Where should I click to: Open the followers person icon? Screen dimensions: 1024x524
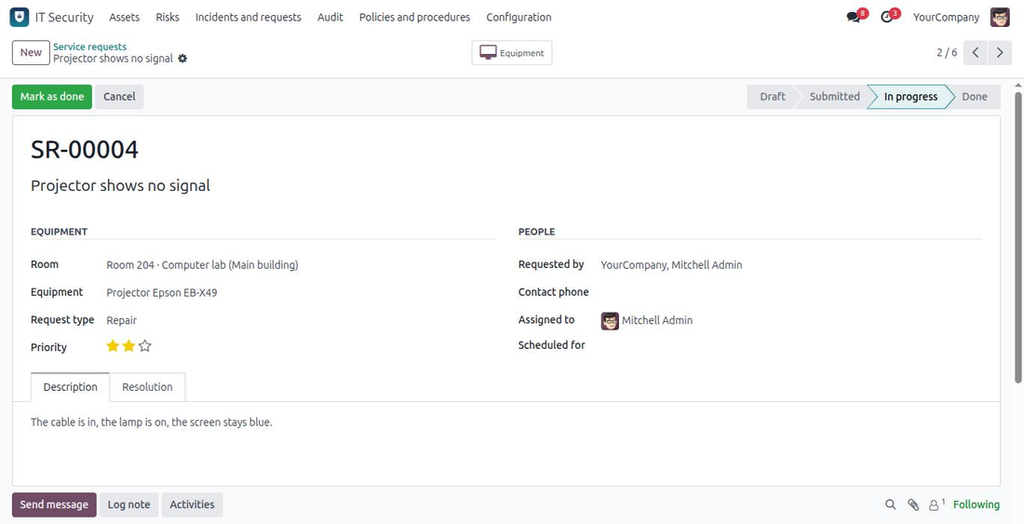(x=936, y=504)
